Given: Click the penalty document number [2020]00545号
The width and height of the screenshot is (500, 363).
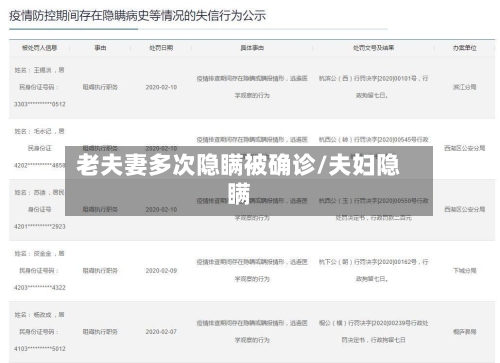Looking at the screenshot, I should pyautogui.click(x=396, y=140).
